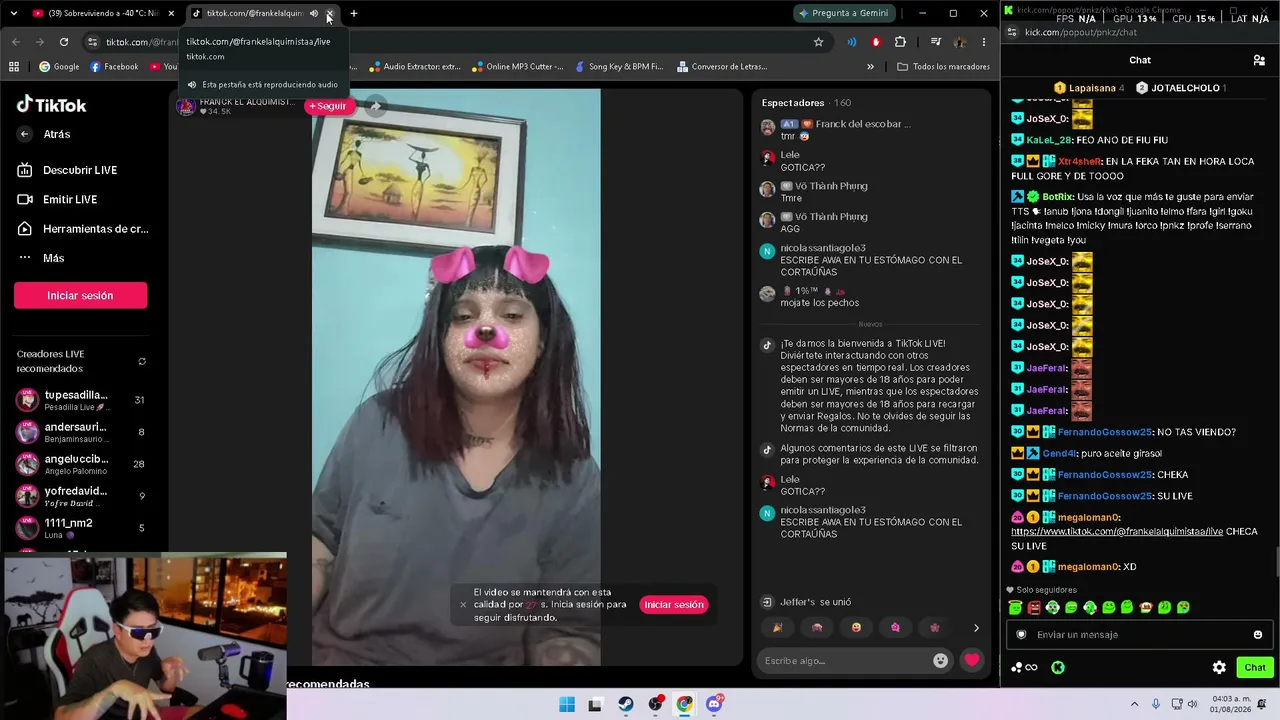Open the Chrome apps grid in the bookmarks bar
1280x720 pixels.
(14, 67)
